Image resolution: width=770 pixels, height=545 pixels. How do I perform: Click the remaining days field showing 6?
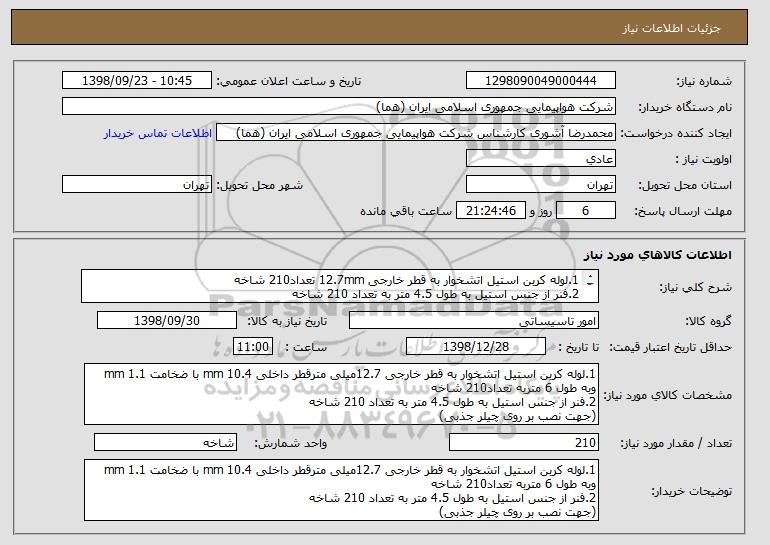[585, 211]
